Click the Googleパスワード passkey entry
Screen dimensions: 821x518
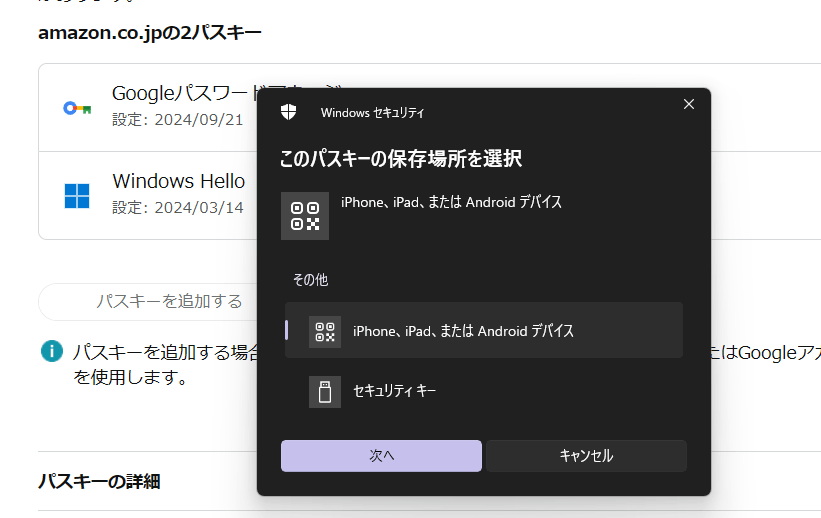pos(148,107)
